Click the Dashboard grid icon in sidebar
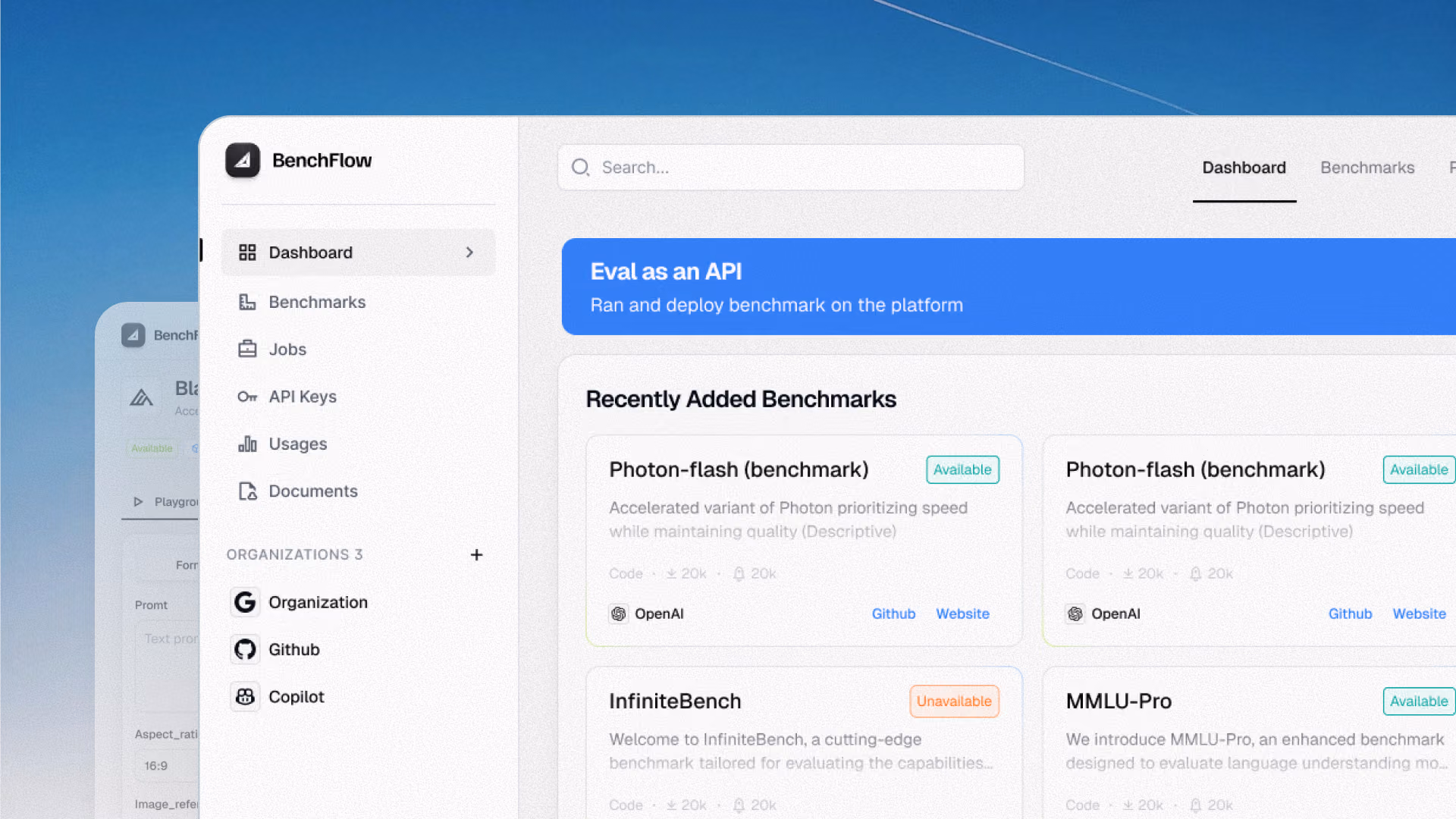The width and height of the screenshot is (1456, 819). pyautogui.click(x=247, y=253)
